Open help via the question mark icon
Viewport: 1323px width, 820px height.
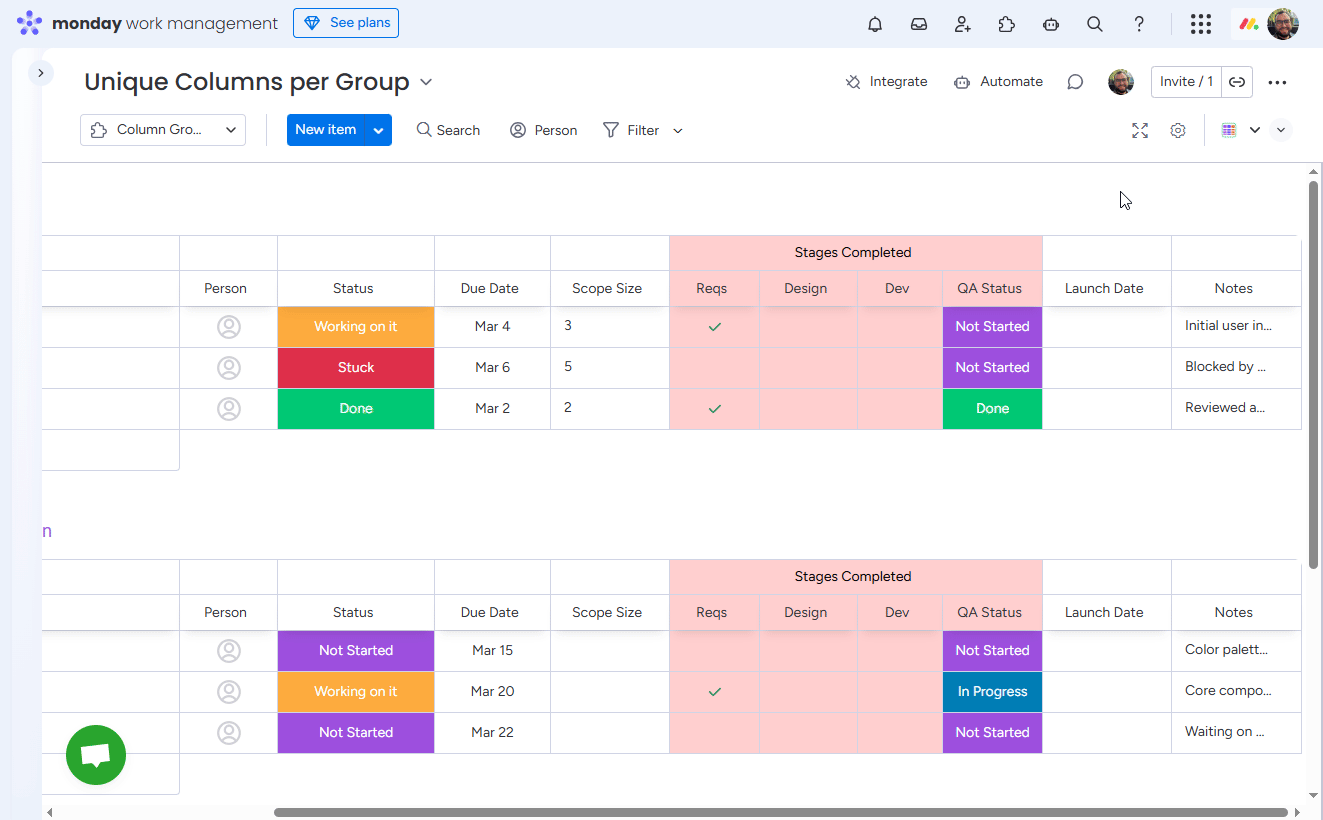(x=1139, y=24)
